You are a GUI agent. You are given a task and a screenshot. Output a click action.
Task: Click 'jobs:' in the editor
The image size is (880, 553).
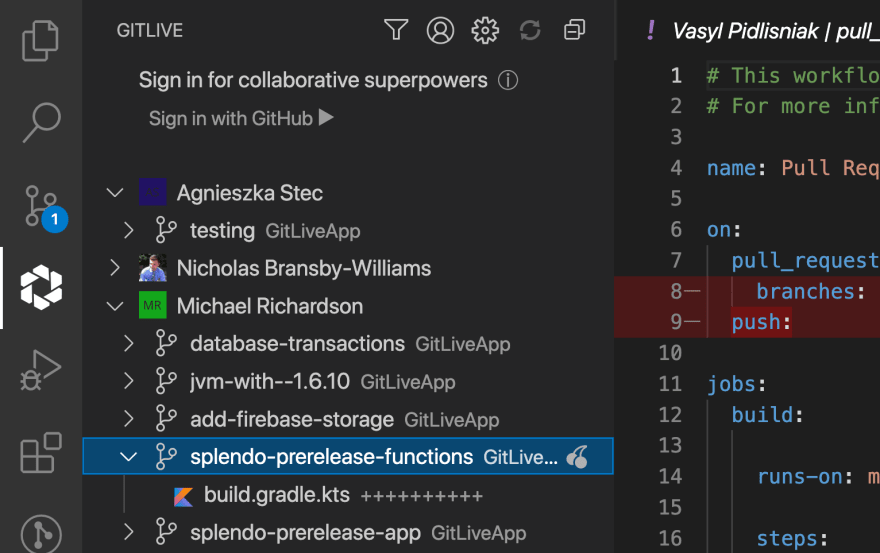[x=736, y=384]
